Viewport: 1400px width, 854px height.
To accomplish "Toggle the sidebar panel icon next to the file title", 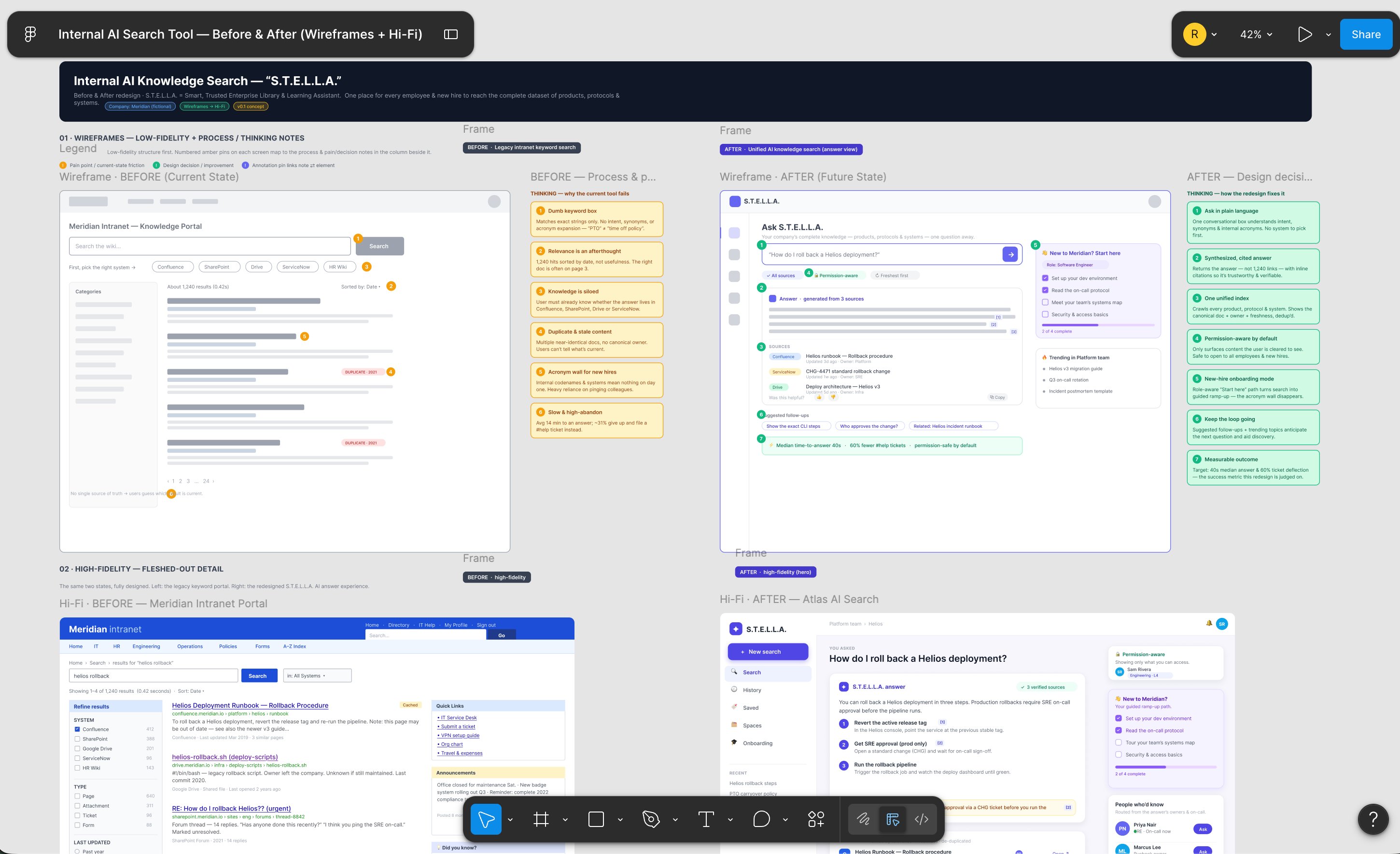I will (450, 34).
